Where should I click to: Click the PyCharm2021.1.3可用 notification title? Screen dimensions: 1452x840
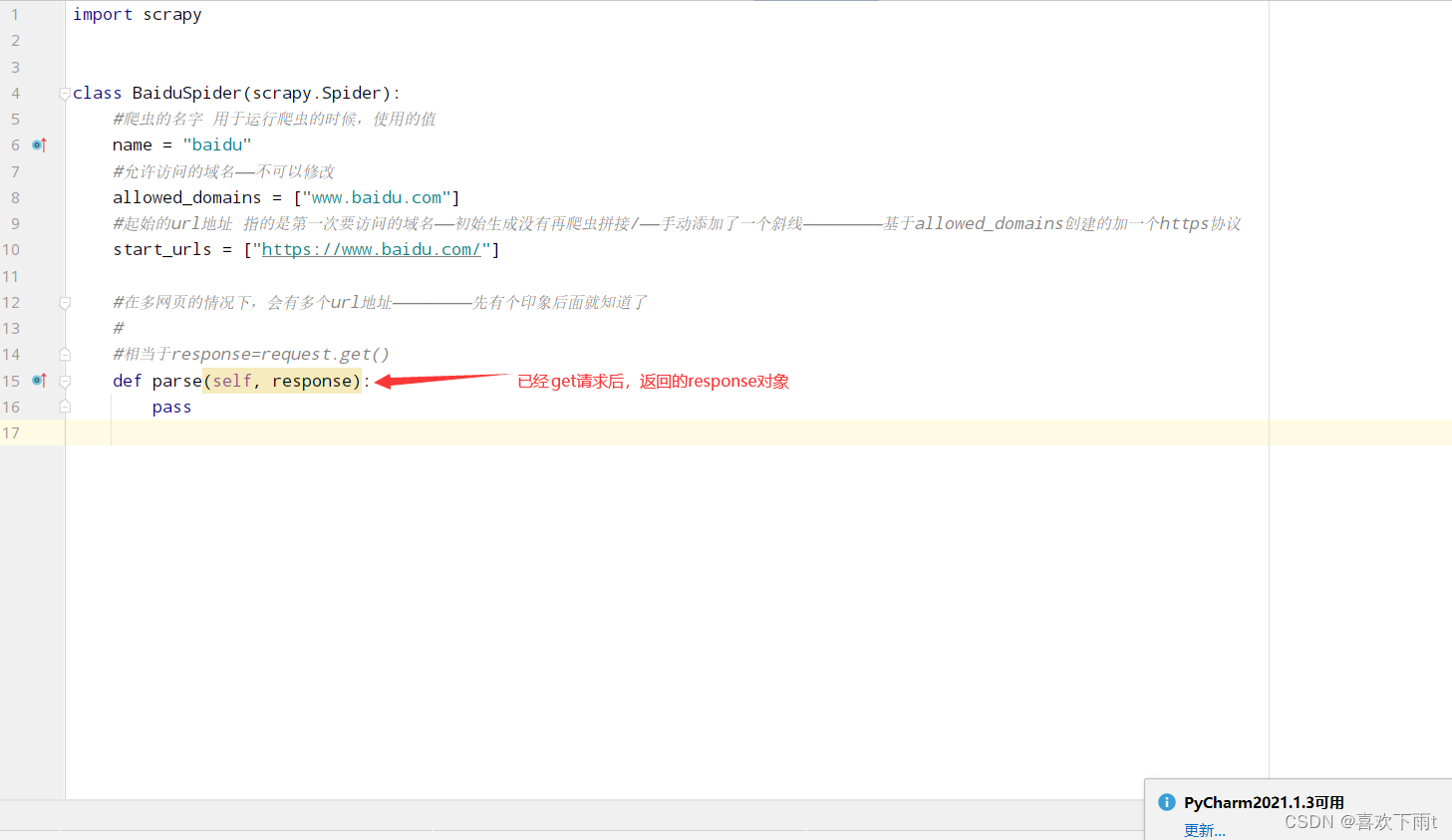pos(1264,802)
